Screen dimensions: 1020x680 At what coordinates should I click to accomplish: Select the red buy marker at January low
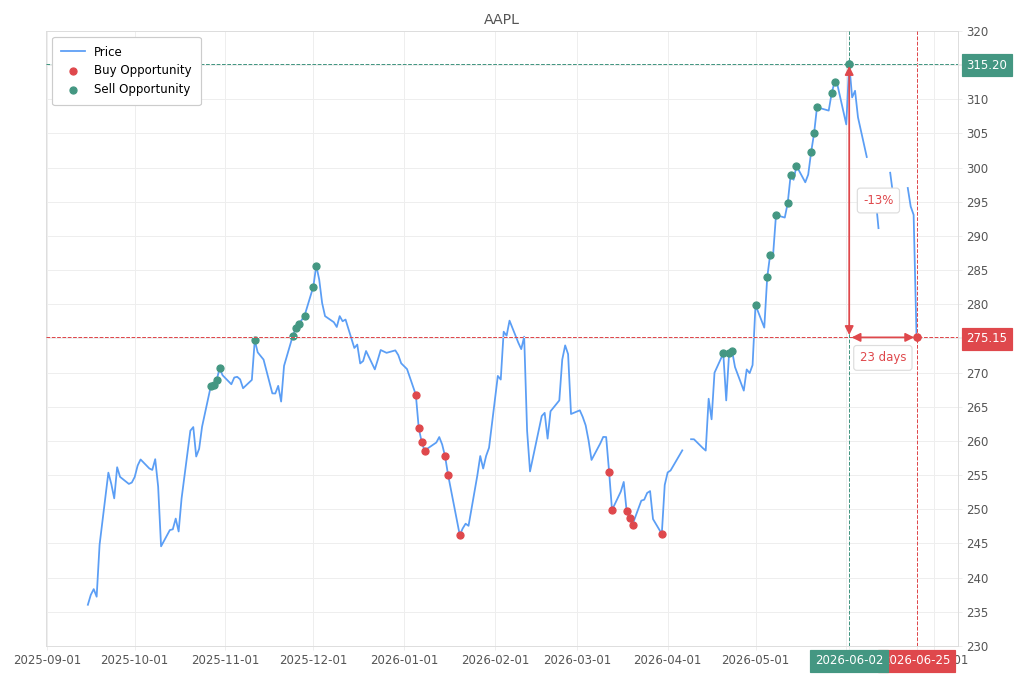coord(461,536)
